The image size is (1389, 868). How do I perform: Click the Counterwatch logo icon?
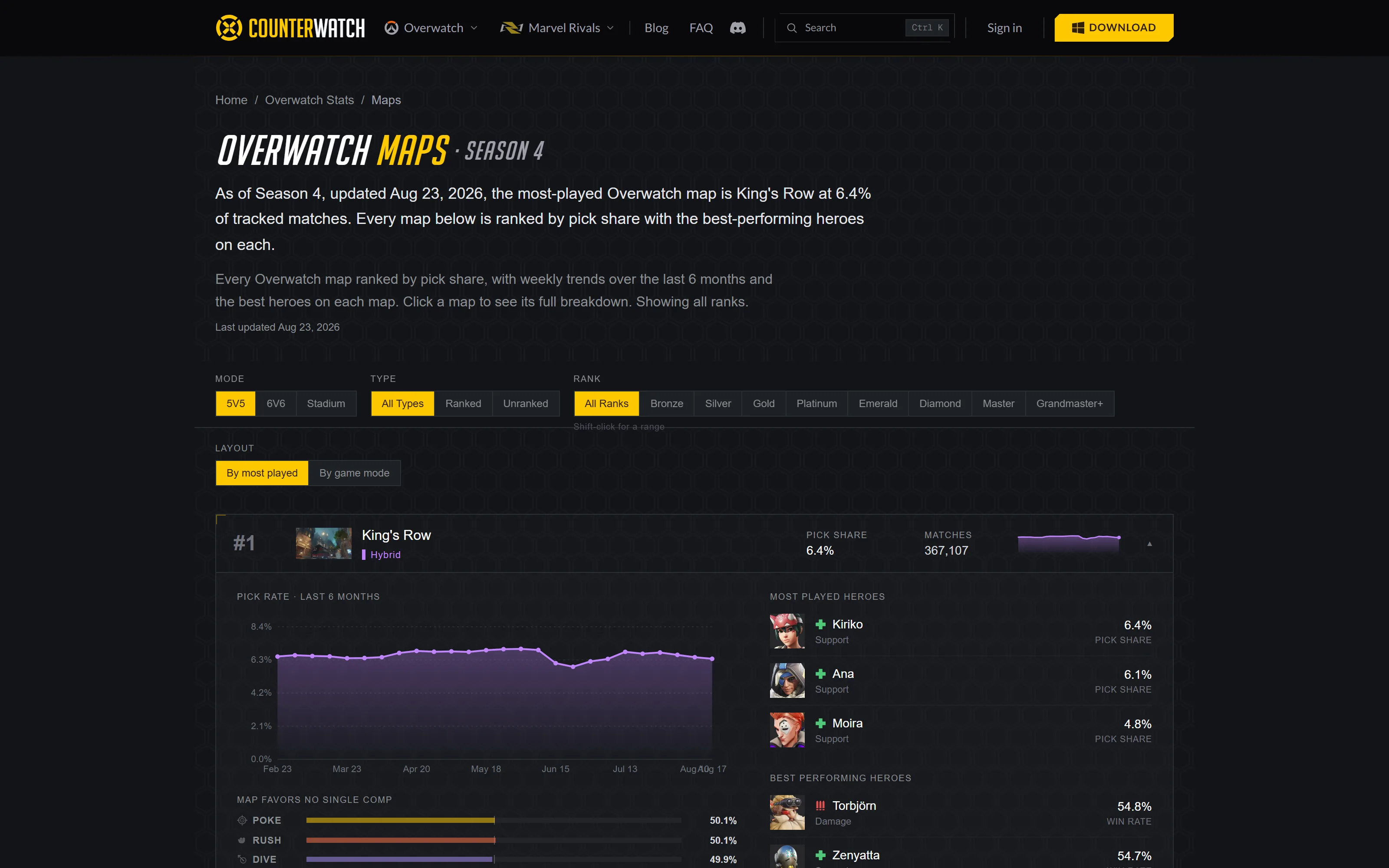[229, 27]
